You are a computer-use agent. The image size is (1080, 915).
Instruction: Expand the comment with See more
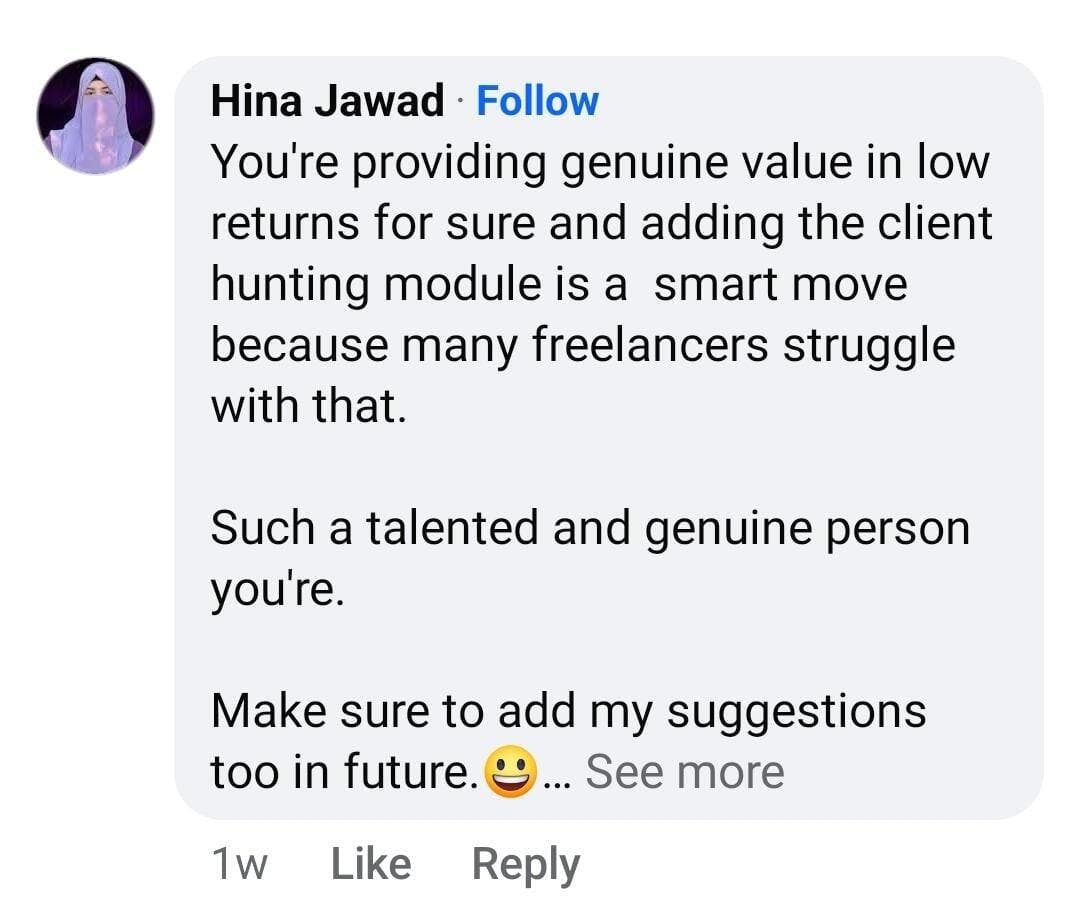tap(684, 772)
